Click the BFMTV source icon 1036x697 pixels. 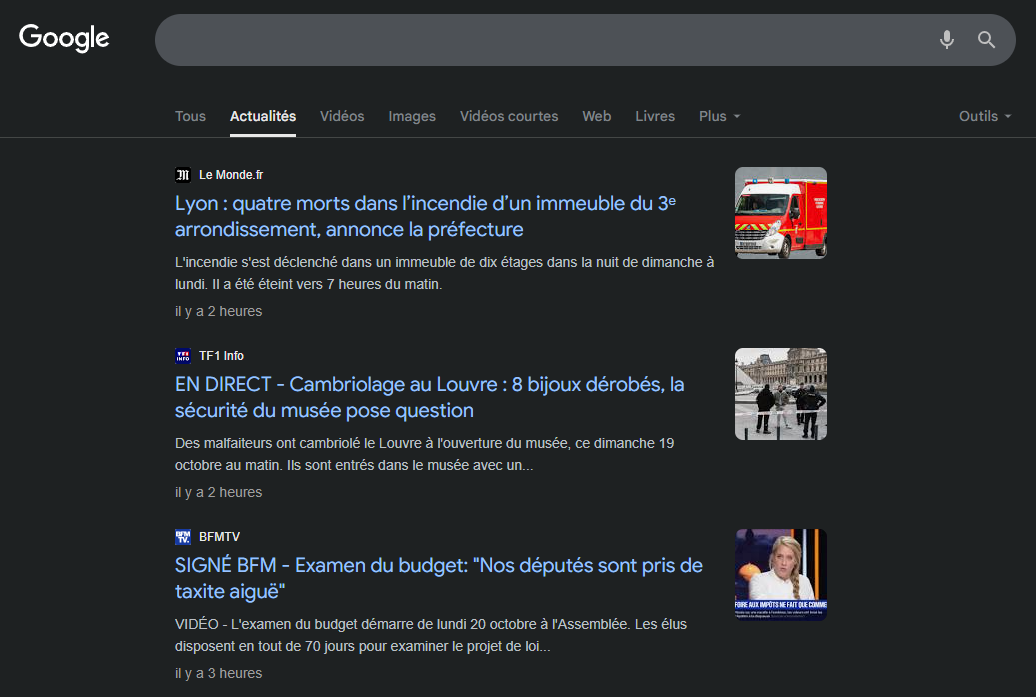[183, 536]
